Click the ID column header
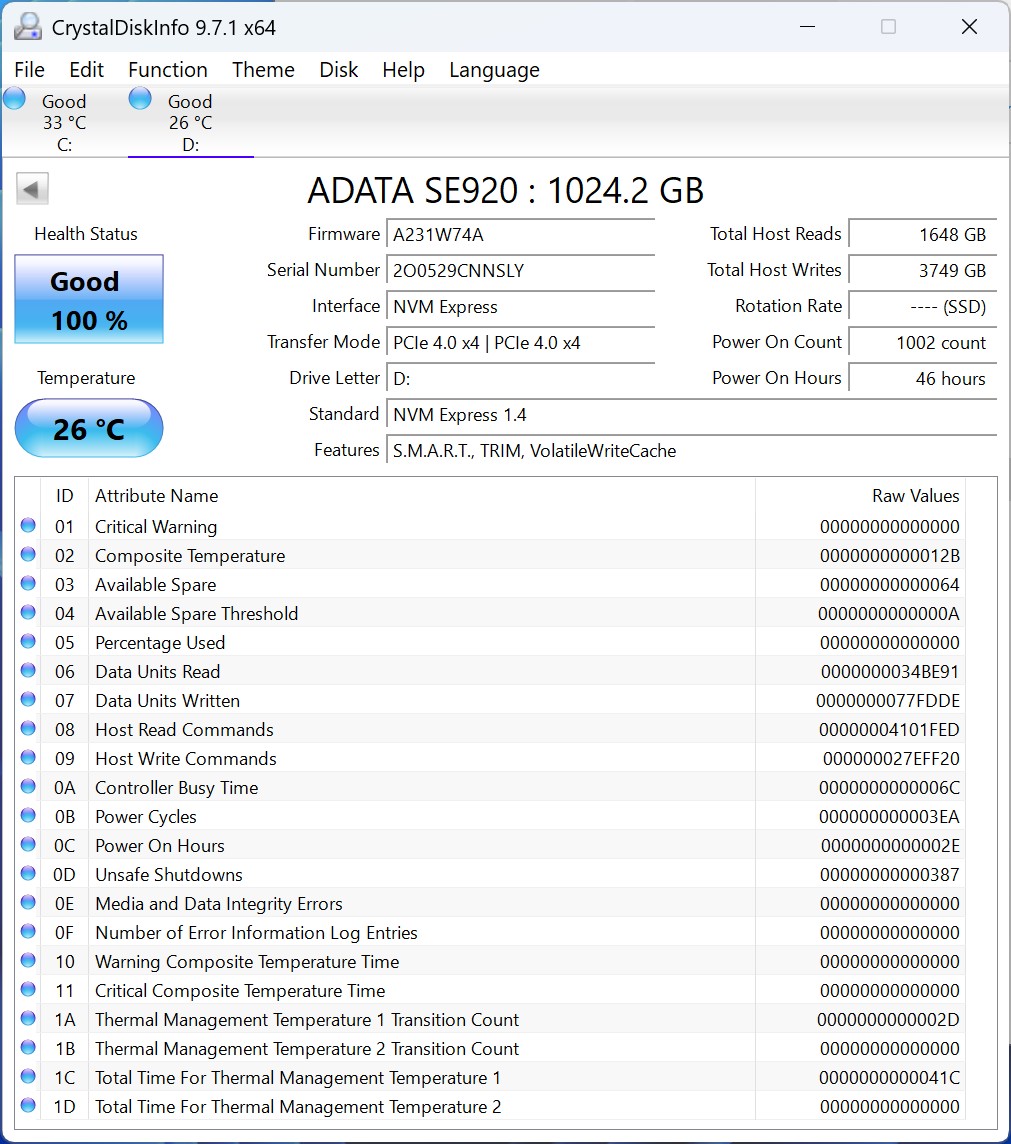Image resolution: width=1011 pixels, height=1144 pixels. [x=64, y=496]
